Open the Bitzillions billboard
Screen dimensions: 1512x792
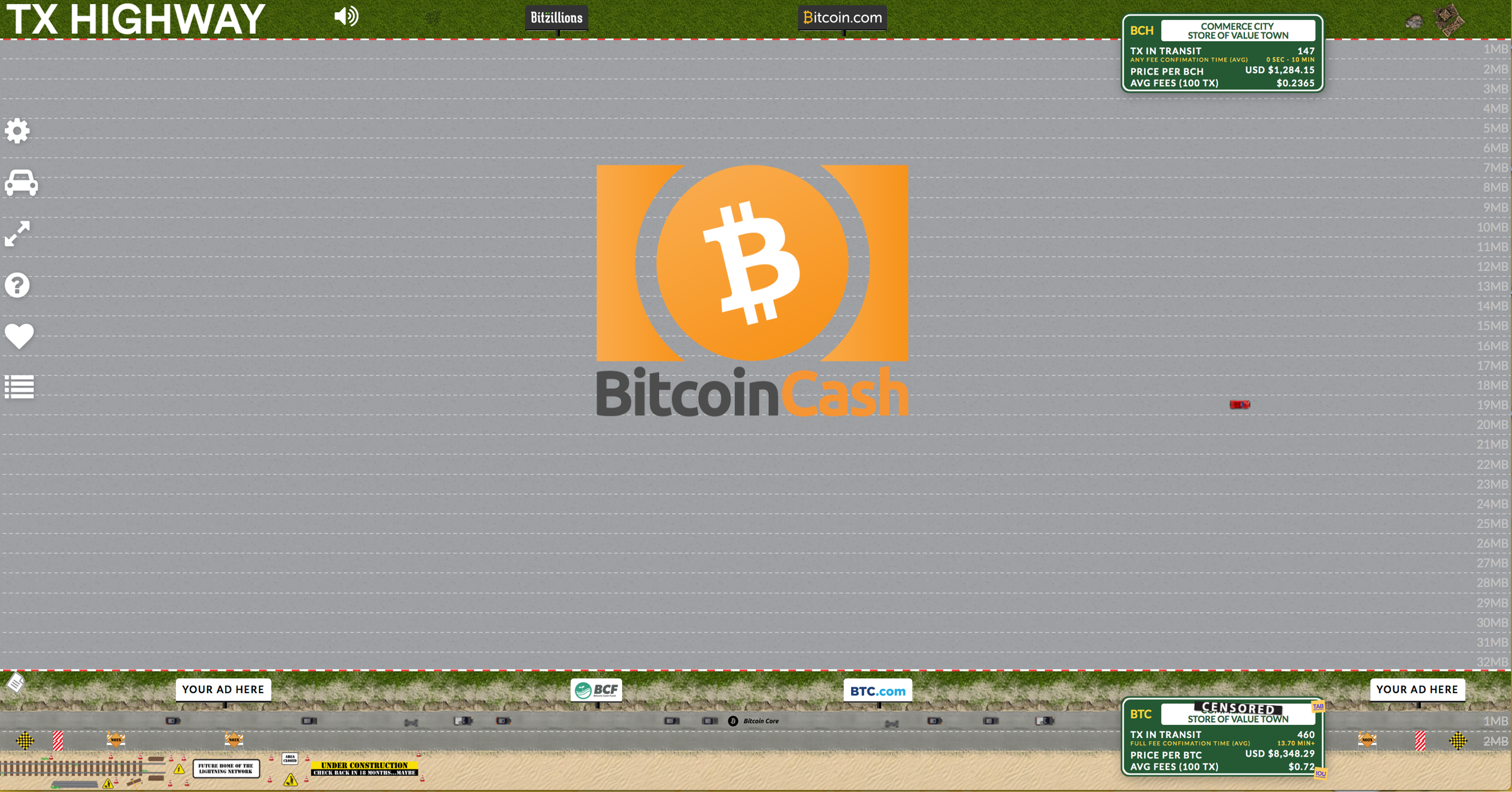[557, 18]
